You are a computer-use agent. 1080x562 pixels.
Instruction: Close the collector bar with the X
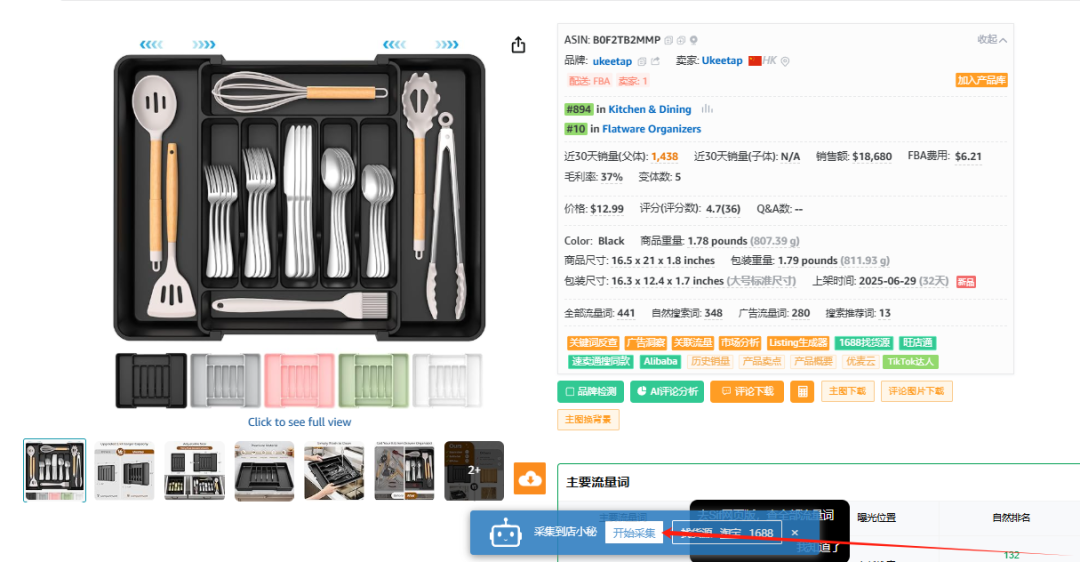coord(794,532)
